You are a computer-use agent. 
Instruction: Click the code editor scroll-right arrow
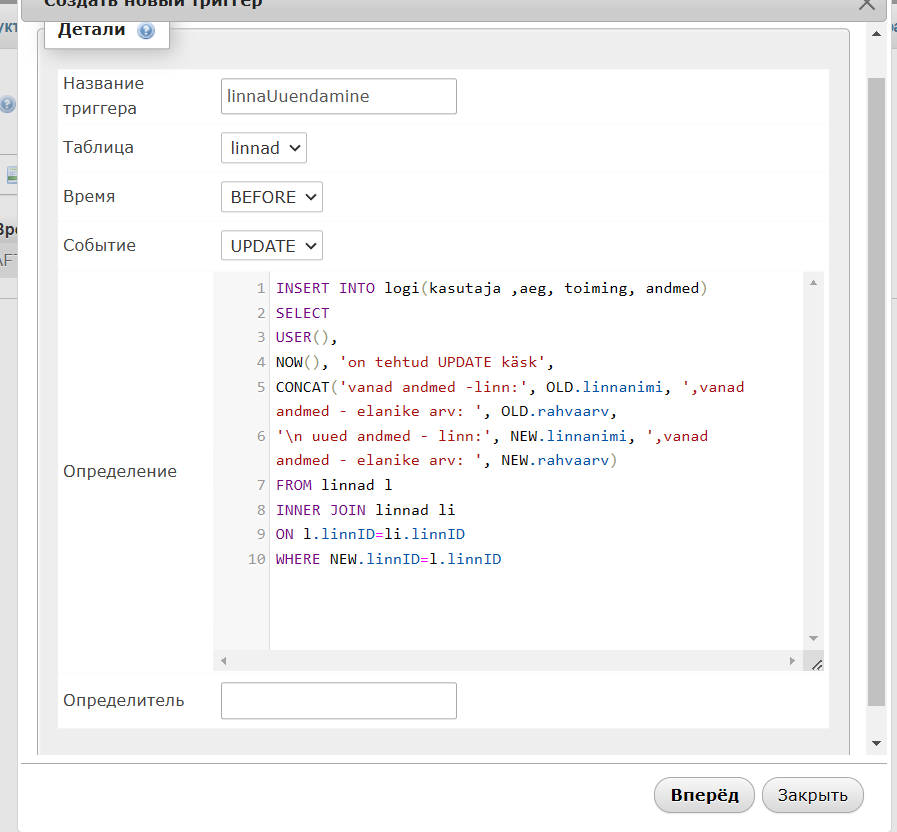tap(792, 661)
